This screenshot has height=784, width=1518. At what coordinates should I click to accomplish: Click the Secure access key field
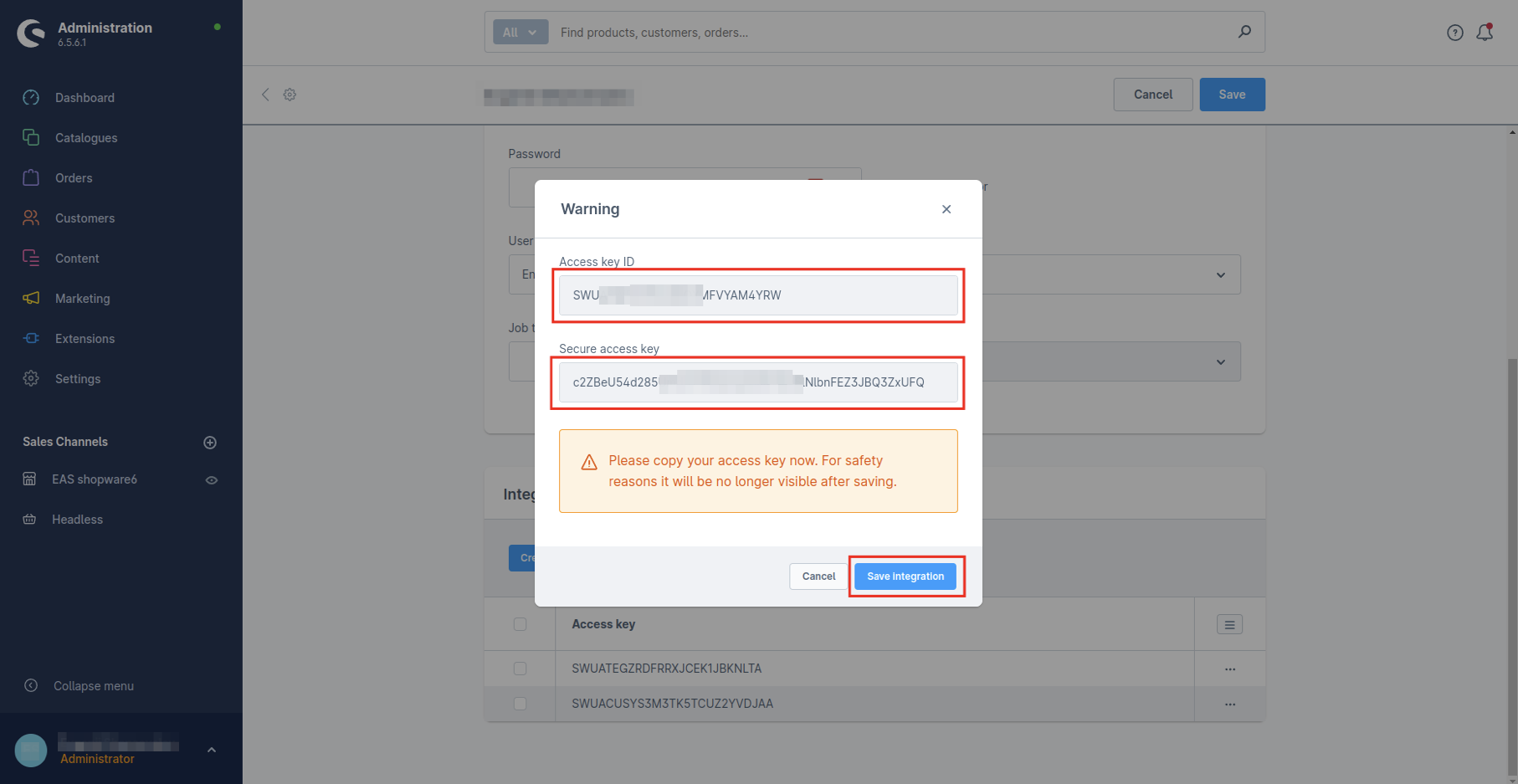point(757,382)
